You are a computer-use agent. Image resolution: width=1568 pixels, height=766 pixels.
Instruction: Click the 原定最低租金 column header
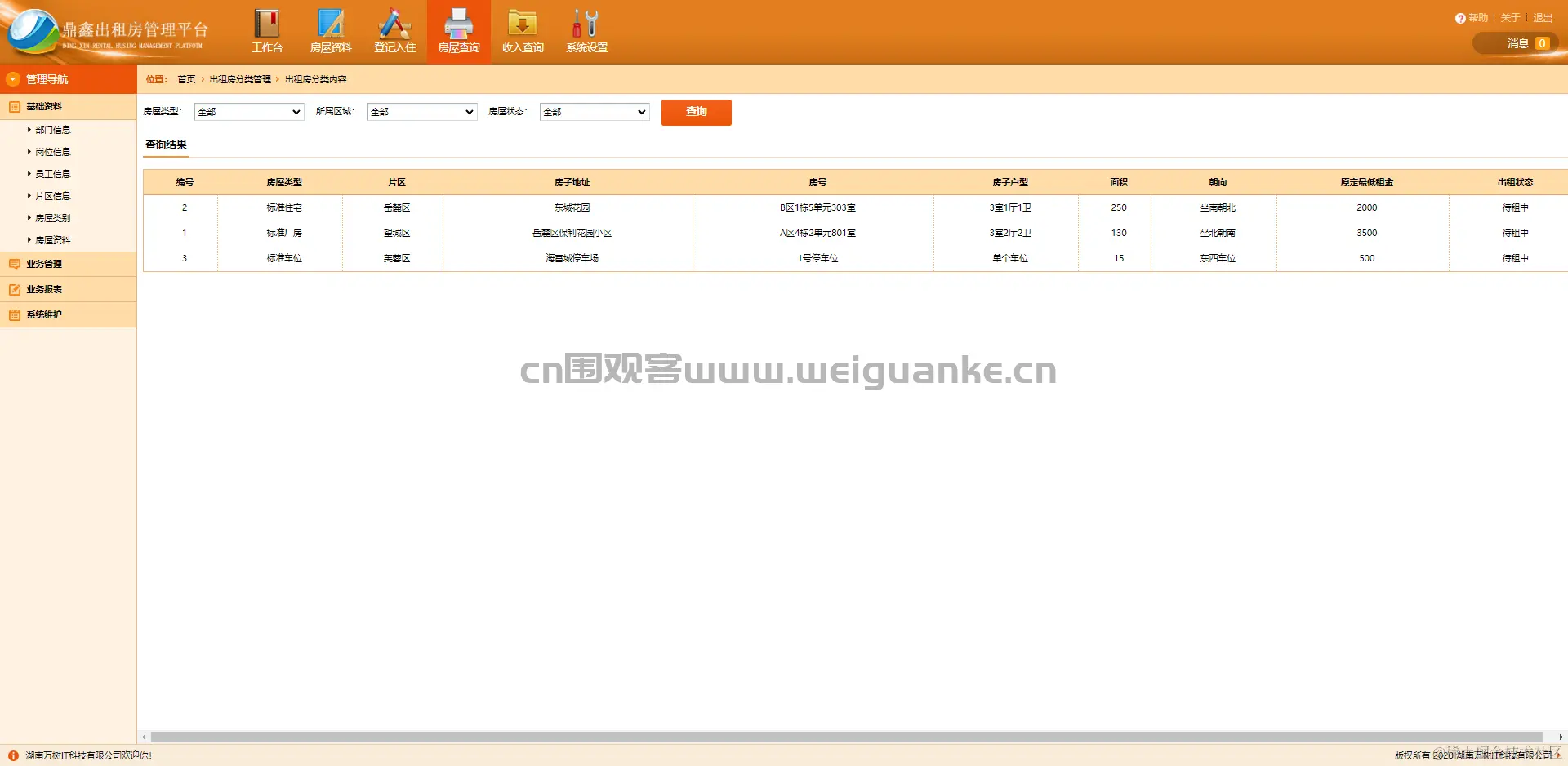[x=1366, y=182]
